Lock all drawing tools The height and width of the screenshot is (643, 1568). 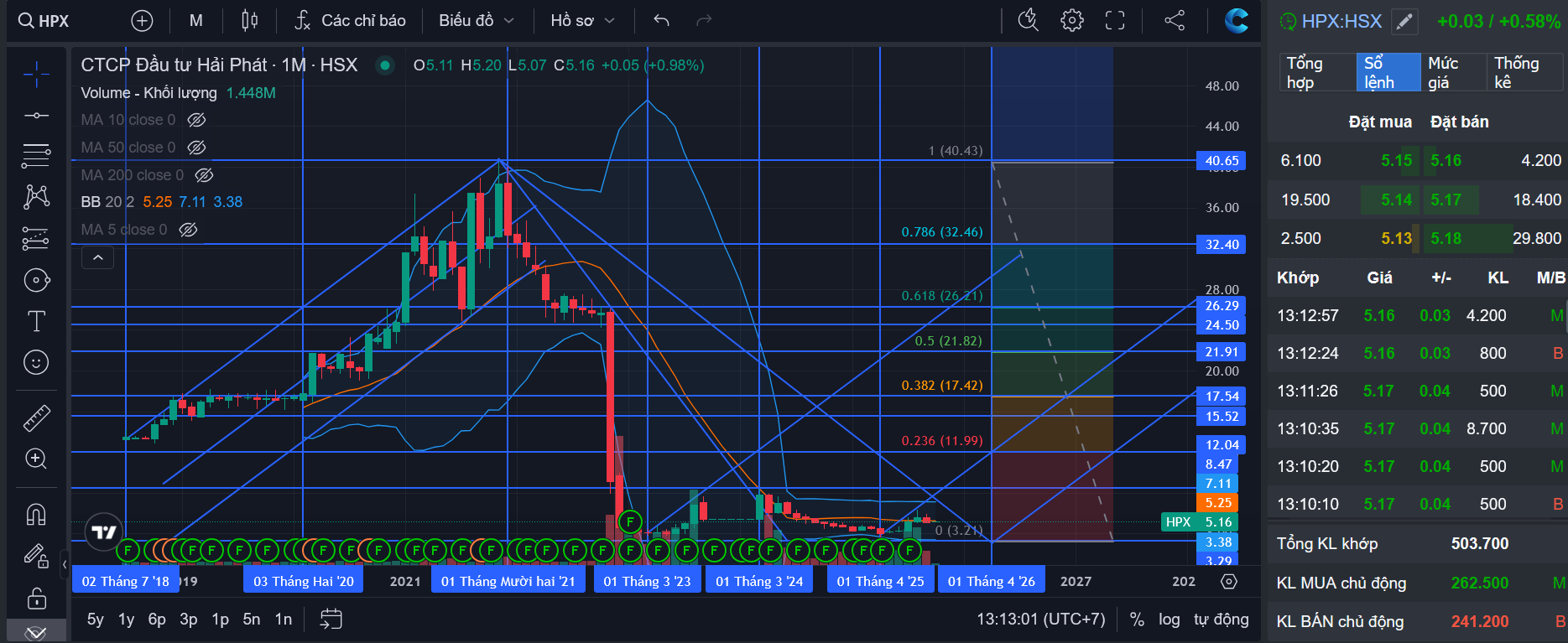(36, 598)
